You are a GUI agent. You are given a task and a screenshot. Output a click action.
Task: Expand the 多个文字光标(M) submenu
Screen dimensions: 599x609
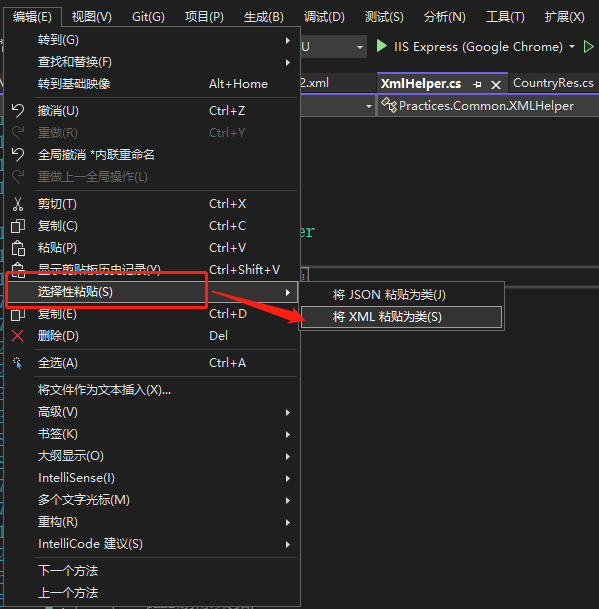(x=152, y=500)
